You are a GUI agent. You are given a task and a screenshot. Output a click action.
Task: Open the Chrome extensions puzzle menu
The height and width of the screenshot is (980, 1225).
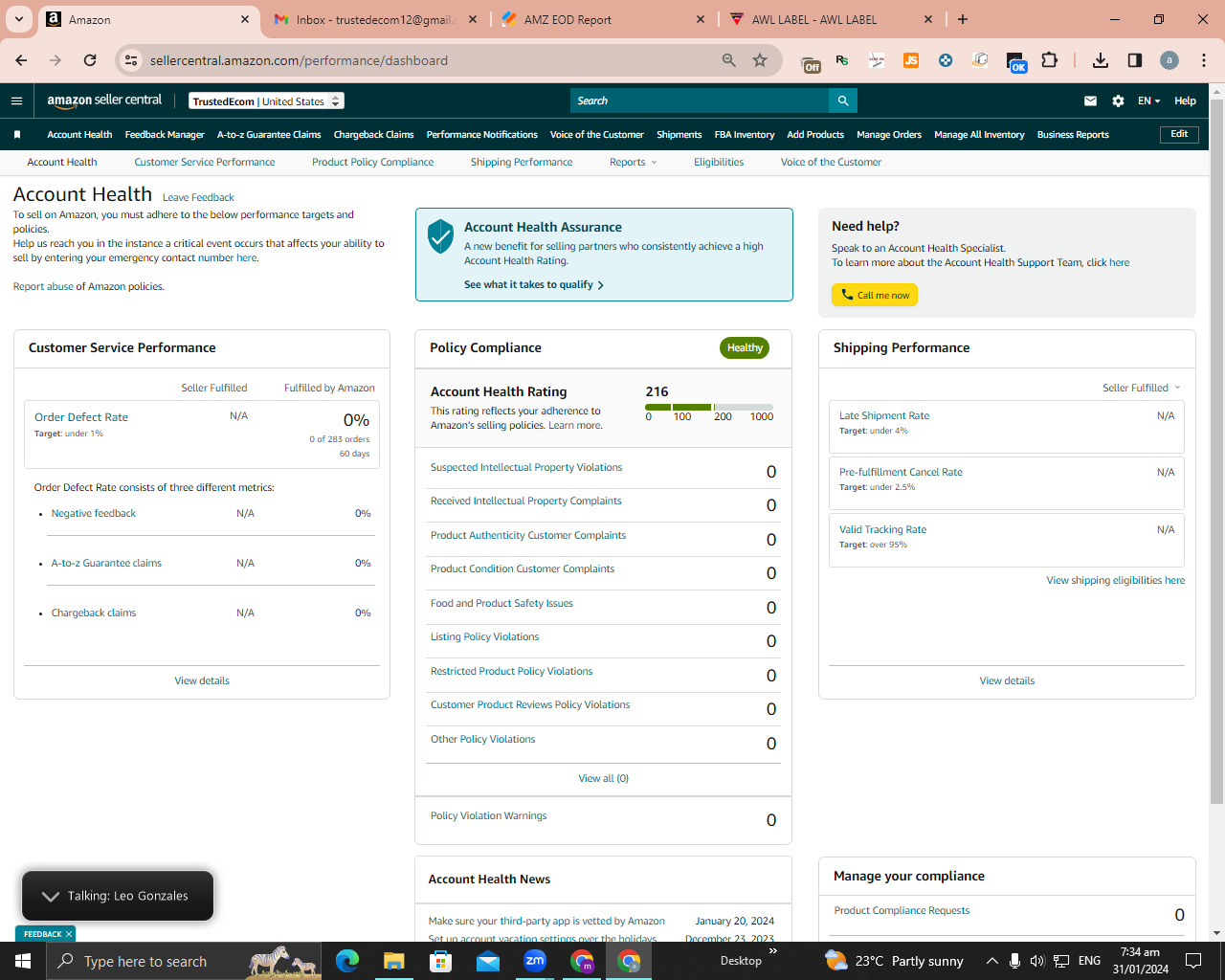1050,60
